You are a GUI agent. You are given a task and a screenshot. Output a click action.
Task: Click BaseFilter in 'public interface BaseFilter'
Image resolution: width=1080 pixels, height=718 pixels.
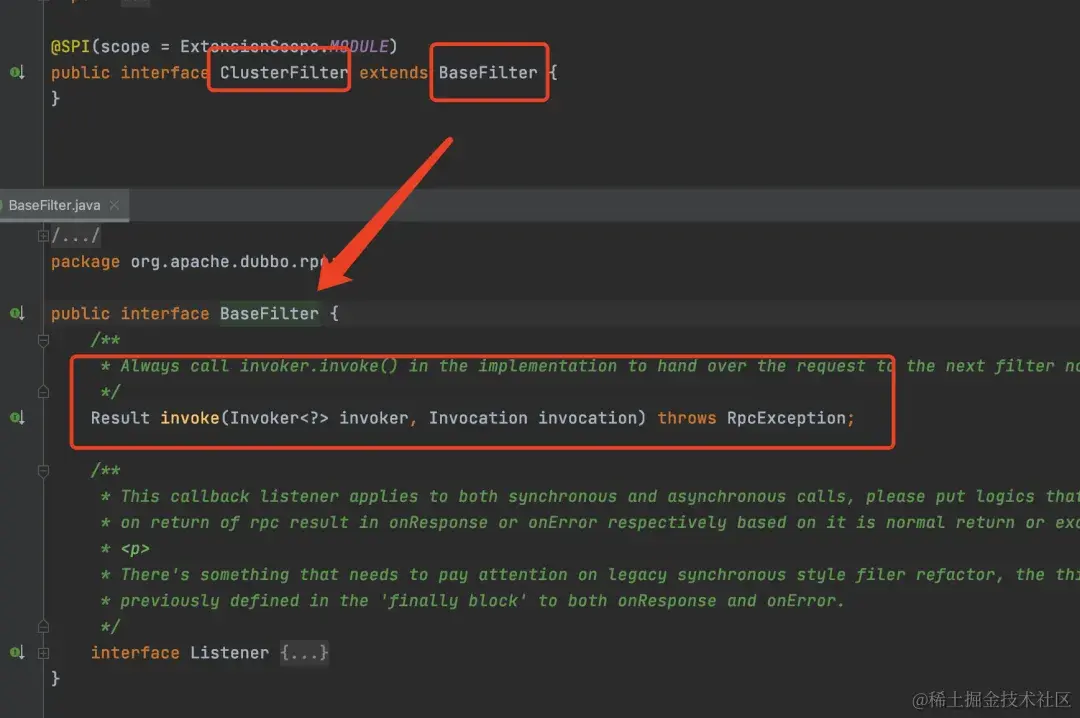(269, 314)
